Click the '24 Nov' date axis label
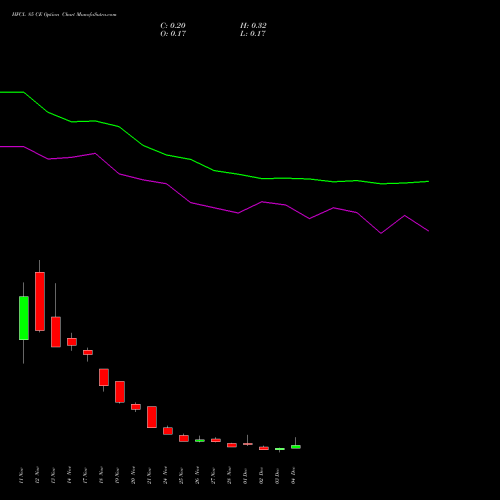The image size is (500, 500). click(x=165, y=476)
